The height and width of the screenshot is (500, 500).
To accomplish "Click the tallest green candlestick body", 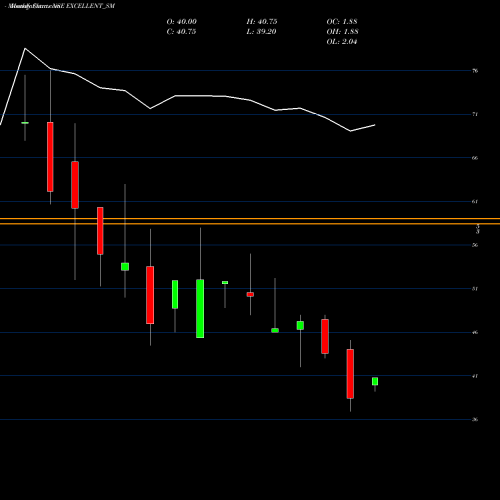I will (200, 309).
